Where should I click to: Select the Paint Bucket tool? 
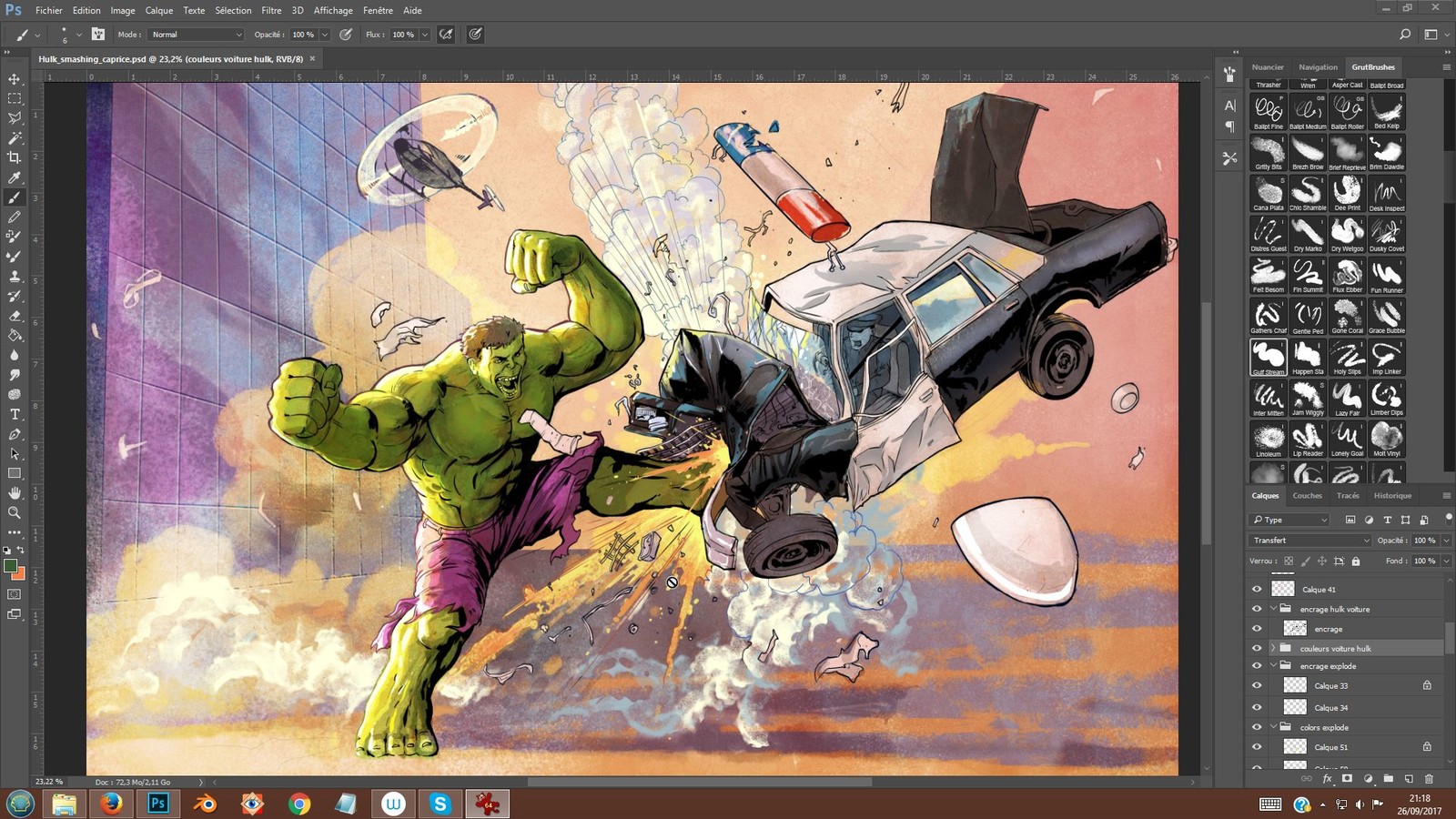coord(15,336)
